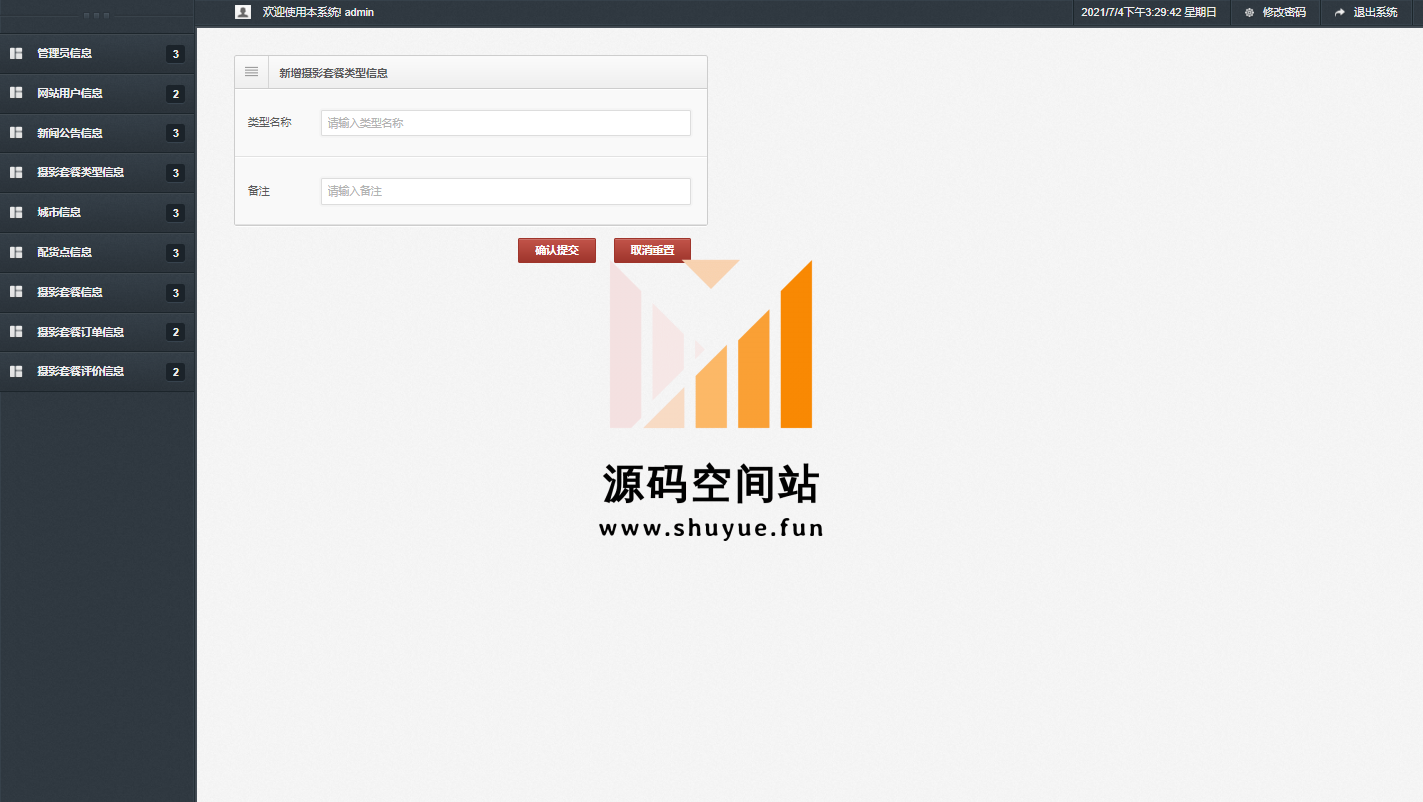
Task: Open the 管理员信息 menu
Action: point(97,53)
